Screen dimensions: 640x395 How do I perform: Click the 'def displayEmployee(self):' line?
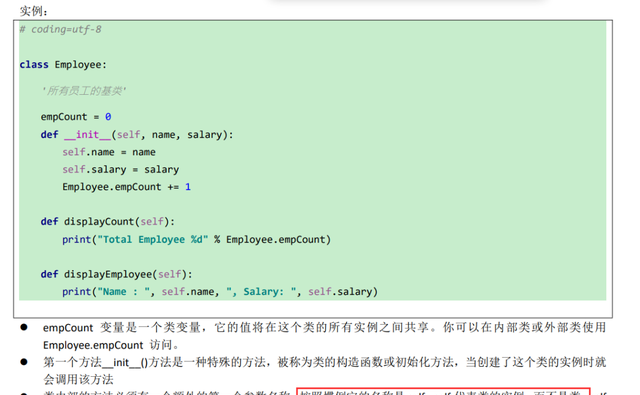(116, 274)
